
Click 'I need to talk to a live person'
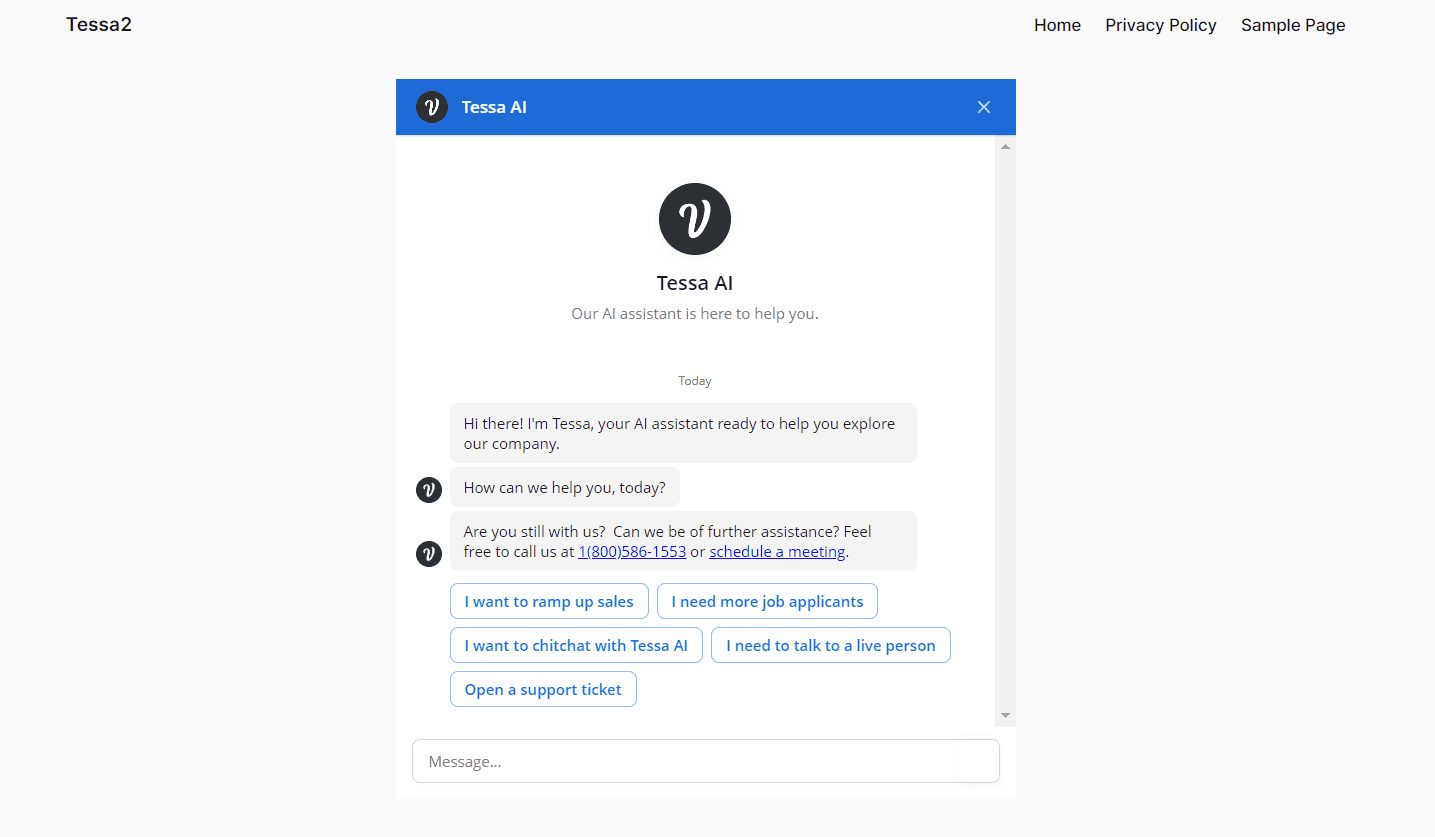830,645
